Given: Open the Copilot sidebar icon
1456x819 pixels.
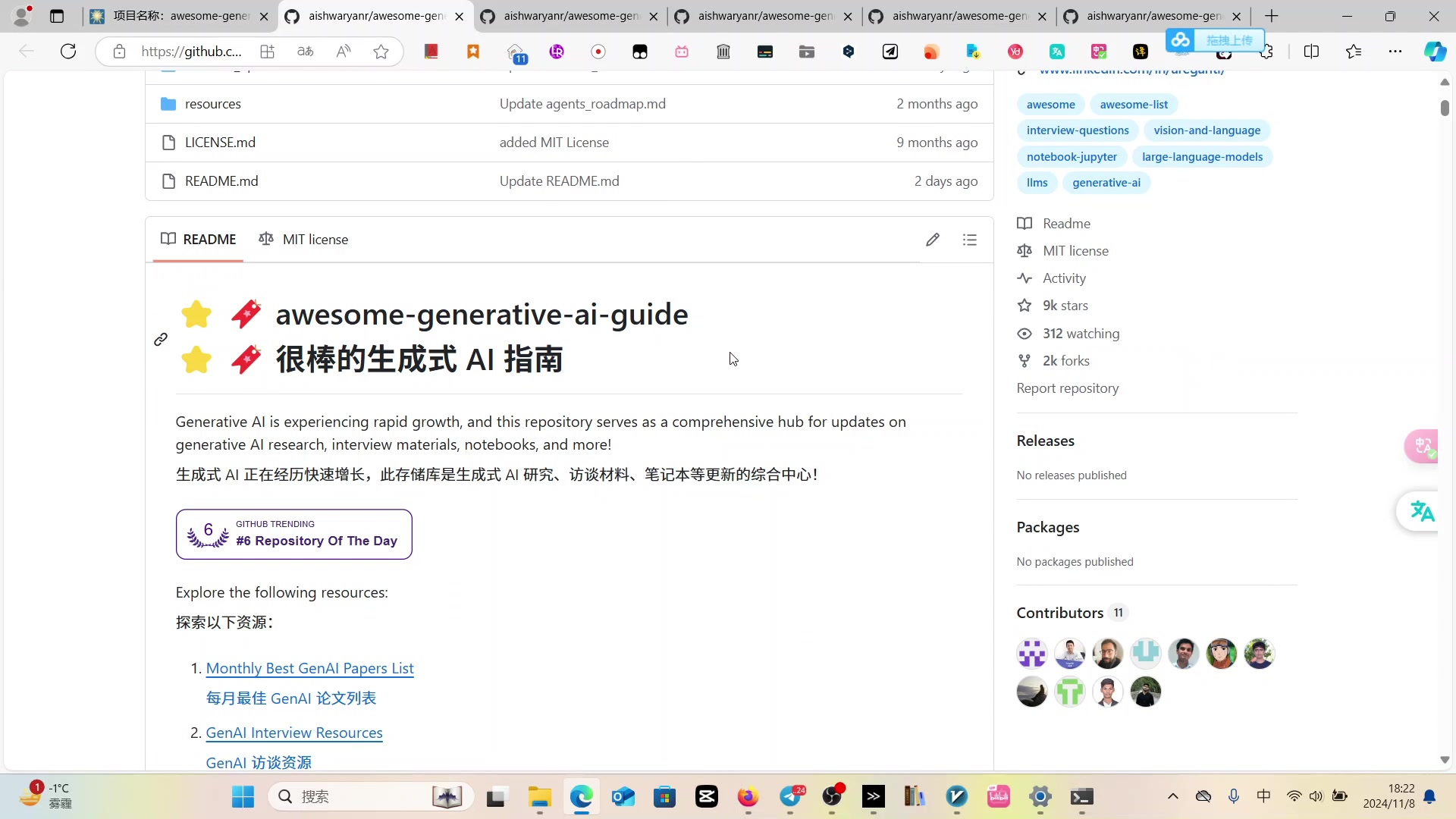Looking at the screenshot, I should coord(1434,52).
